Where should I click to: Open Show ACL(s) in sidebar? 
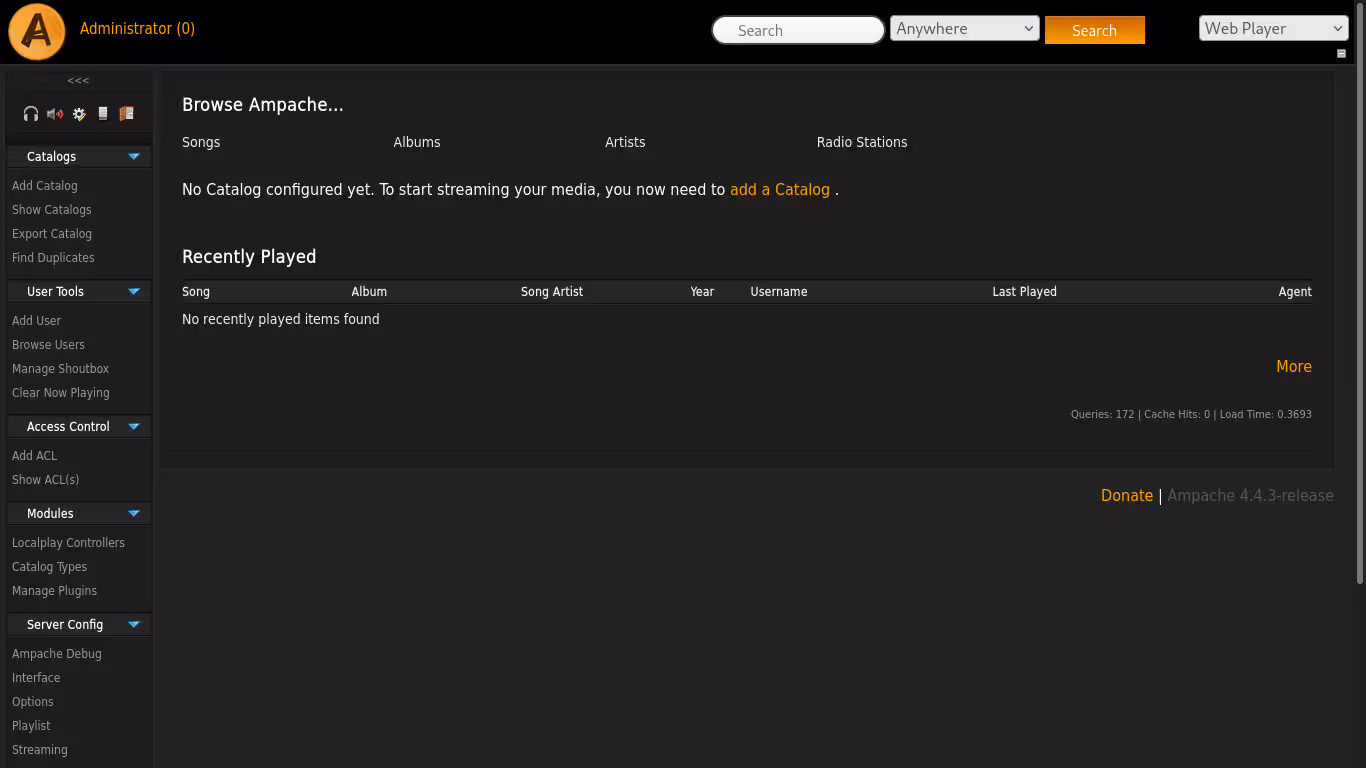pos(45,480)
